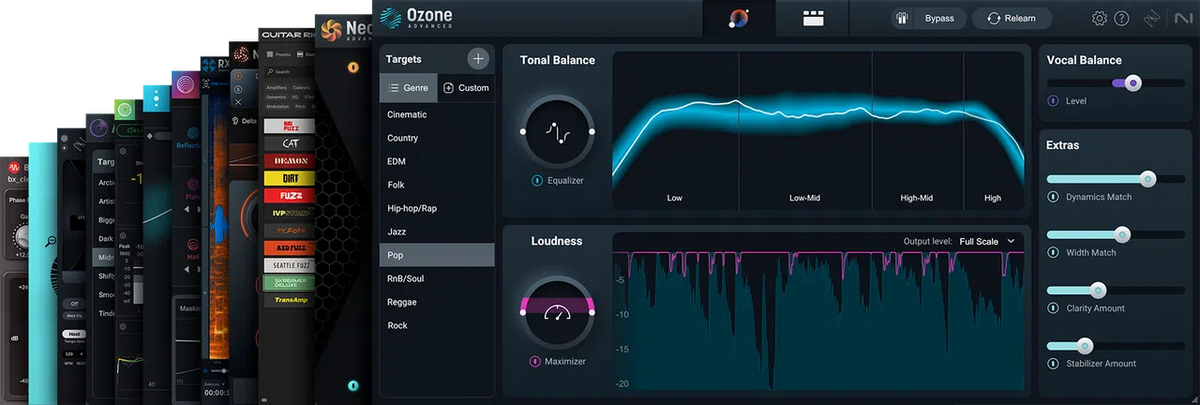Viewport: 1200px width, 405px height.
Task: Open the Output level Full Scale dropdown
Action: coord(987,241)
